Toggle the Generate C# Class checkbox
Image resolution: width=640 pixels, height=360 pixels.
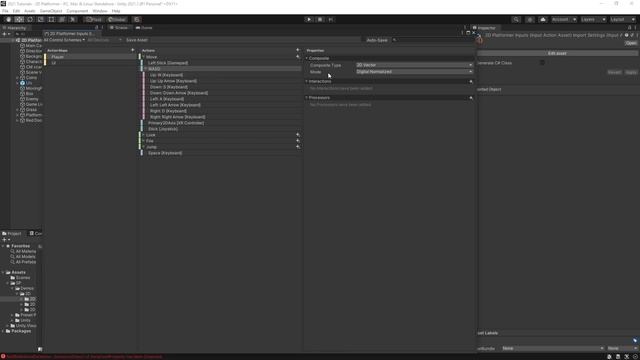[x=542, y=62]
